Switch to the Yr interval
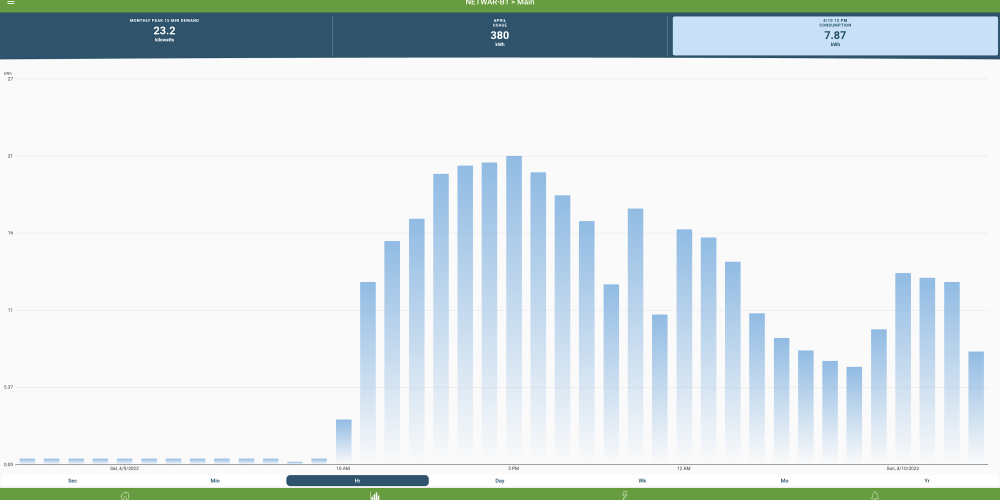This screenshot has width=1000, height=500. 927,481
